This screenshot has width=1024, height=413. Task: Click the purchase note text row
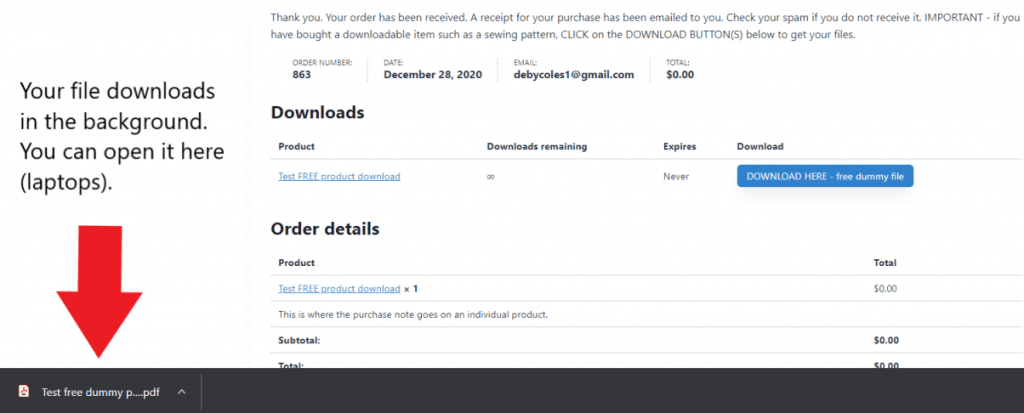coord(413,314)
